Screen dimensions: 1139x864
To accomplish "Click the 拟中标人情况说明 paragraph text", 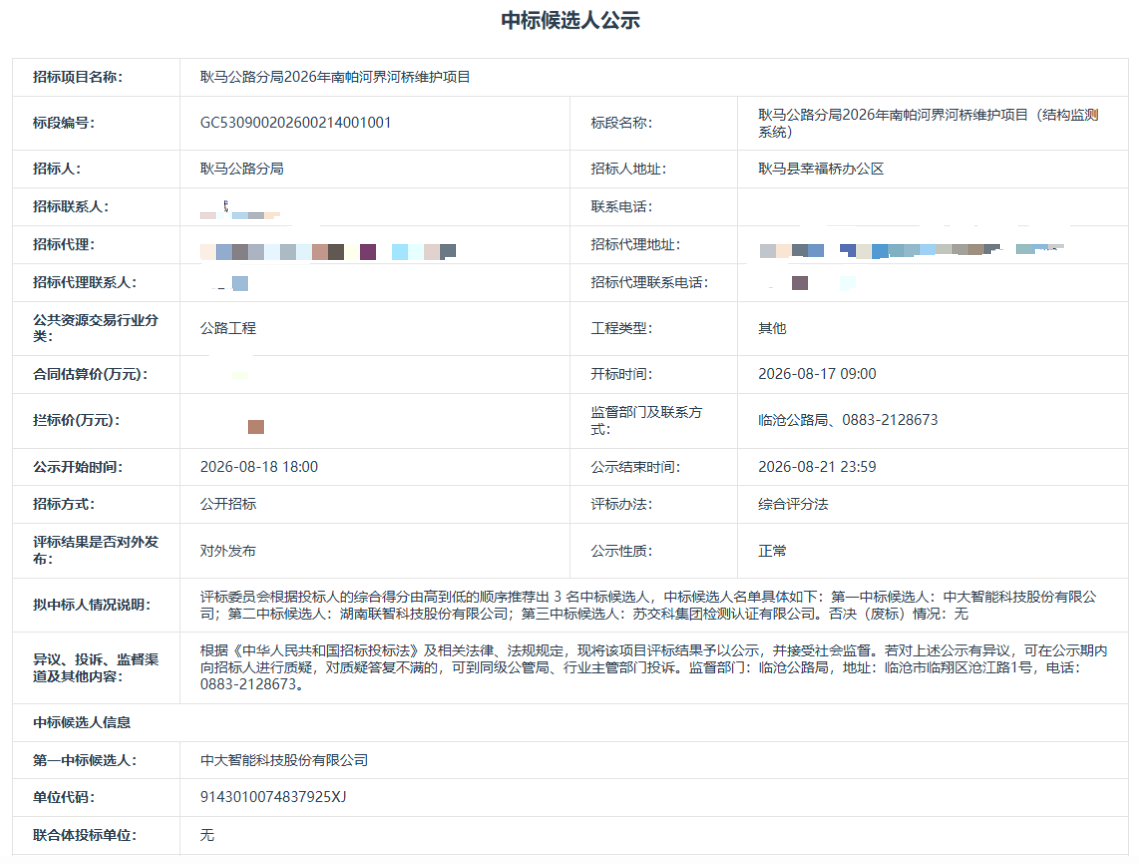I will point(648,605).
